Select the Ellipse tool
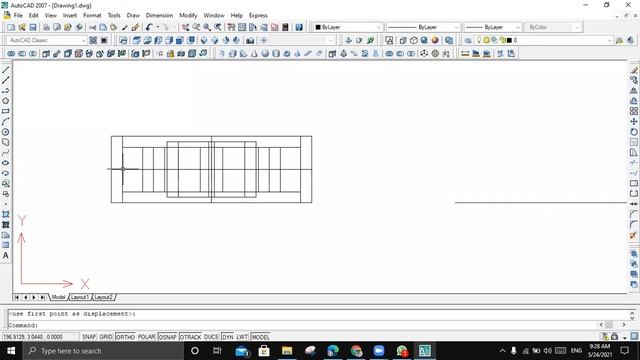The height and width of the screenshot is (360, 640). 6,163
